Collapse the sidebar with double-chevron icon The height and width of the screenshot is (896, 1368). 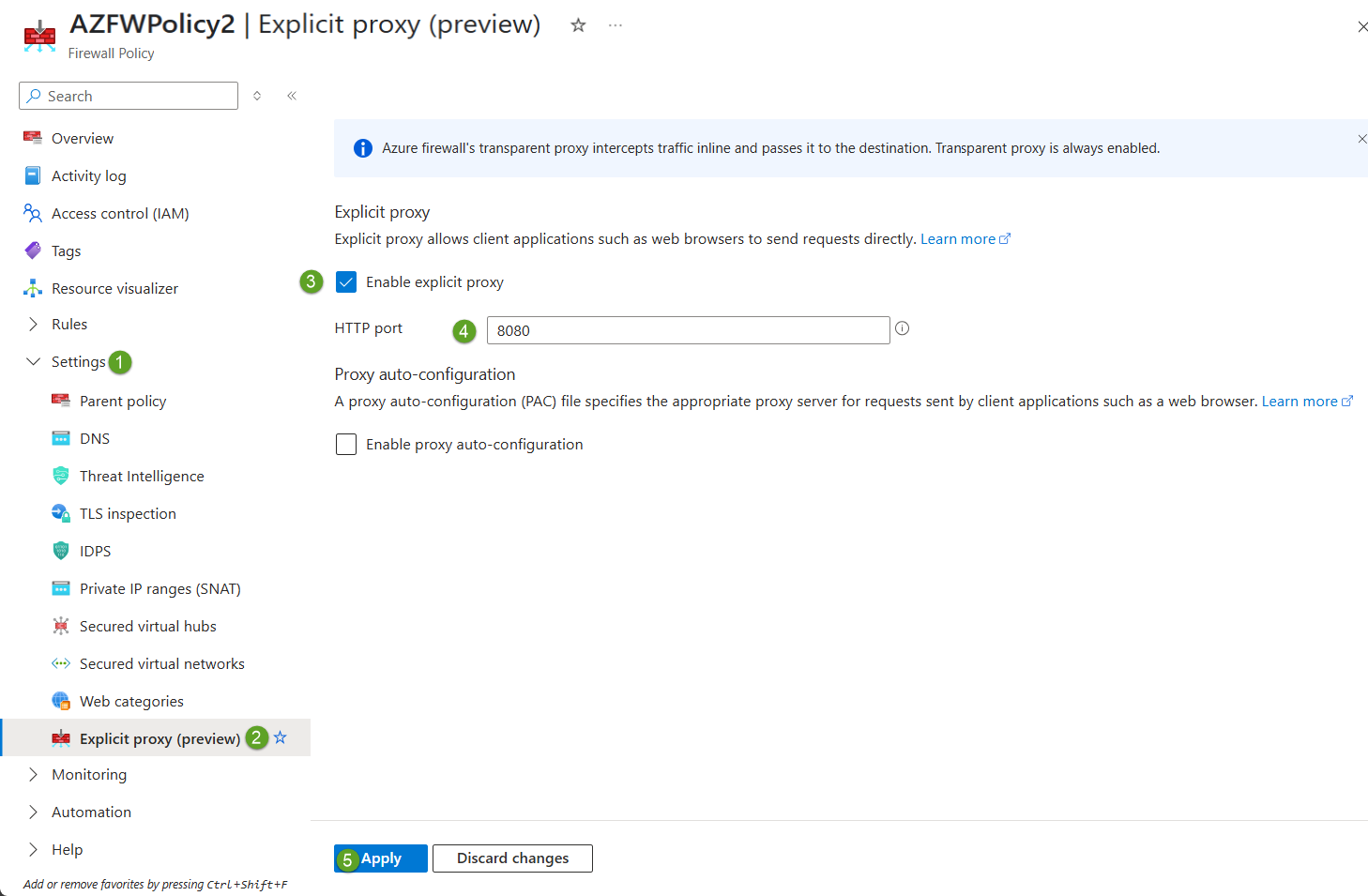point(292,96)
